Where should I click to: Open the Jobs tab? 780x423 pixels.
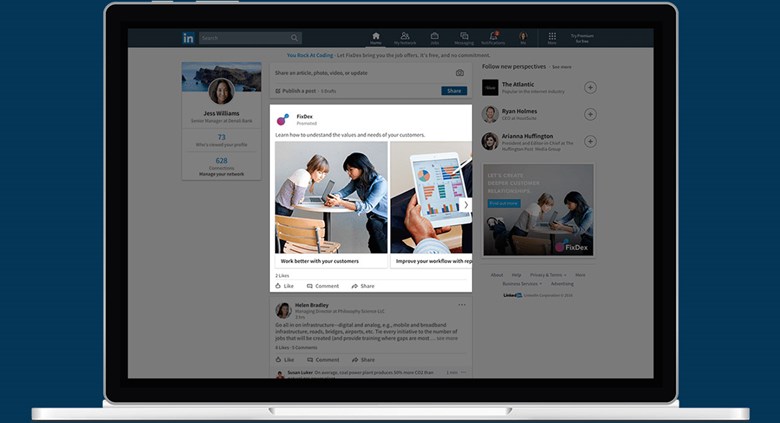coord(434,38)
